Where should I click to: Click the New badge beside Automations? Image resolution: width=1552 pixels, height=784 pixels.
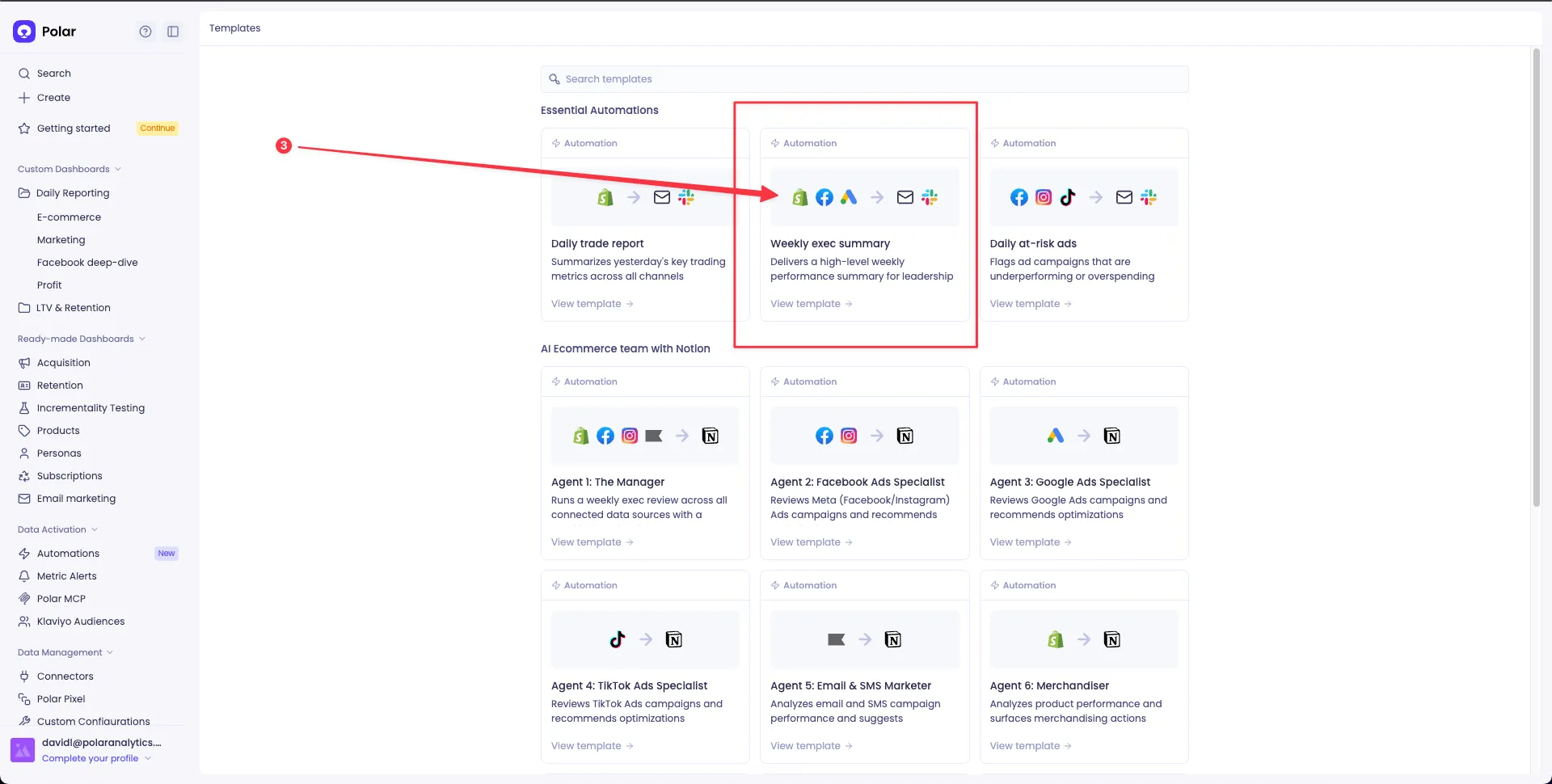pos(167,554)
